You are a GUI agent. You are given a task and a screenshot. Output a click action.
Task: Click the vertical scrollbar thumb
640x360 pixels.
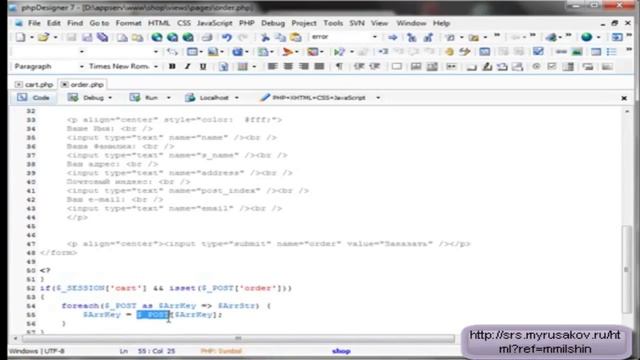[x=627, y=269]
